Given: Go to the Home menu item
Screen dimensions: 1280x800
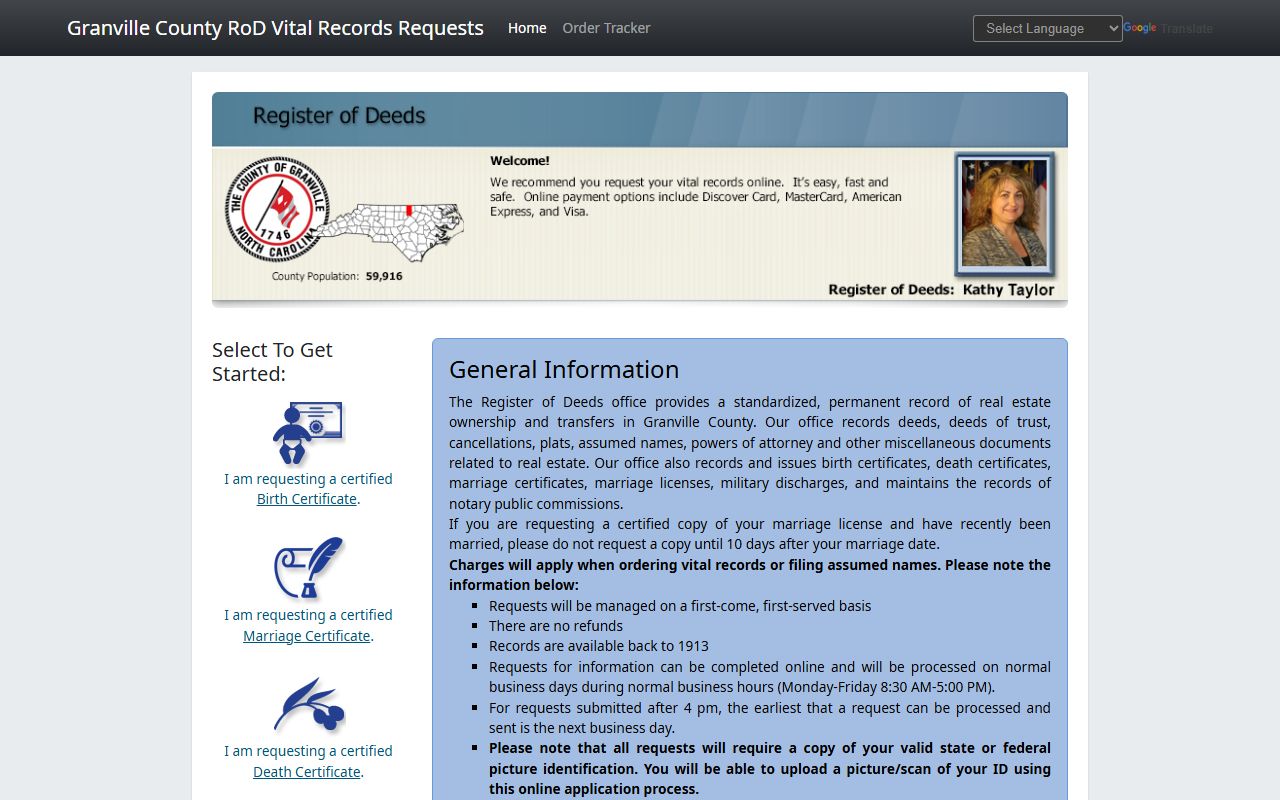Looking at the screenshot, I should (527, 28).
